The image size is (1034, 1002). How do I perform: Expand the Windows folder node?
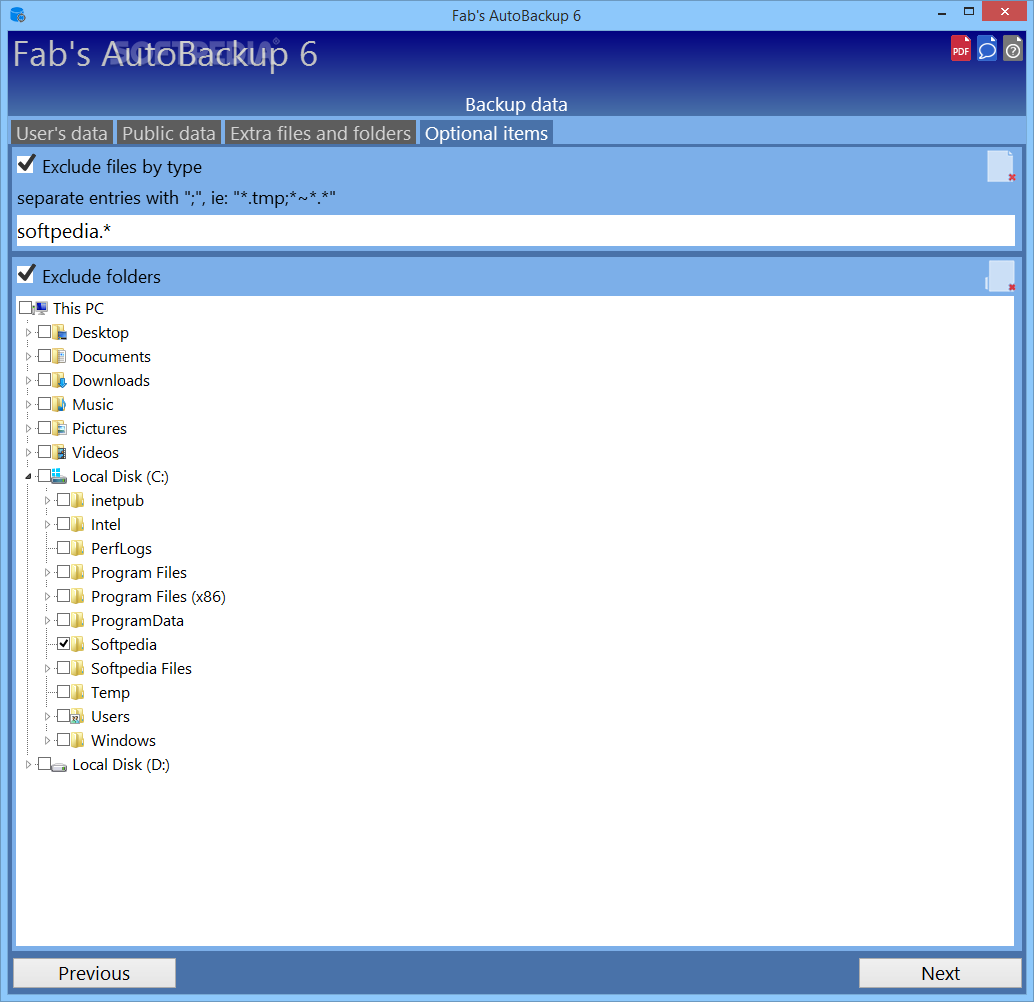[x=47, y=740]
